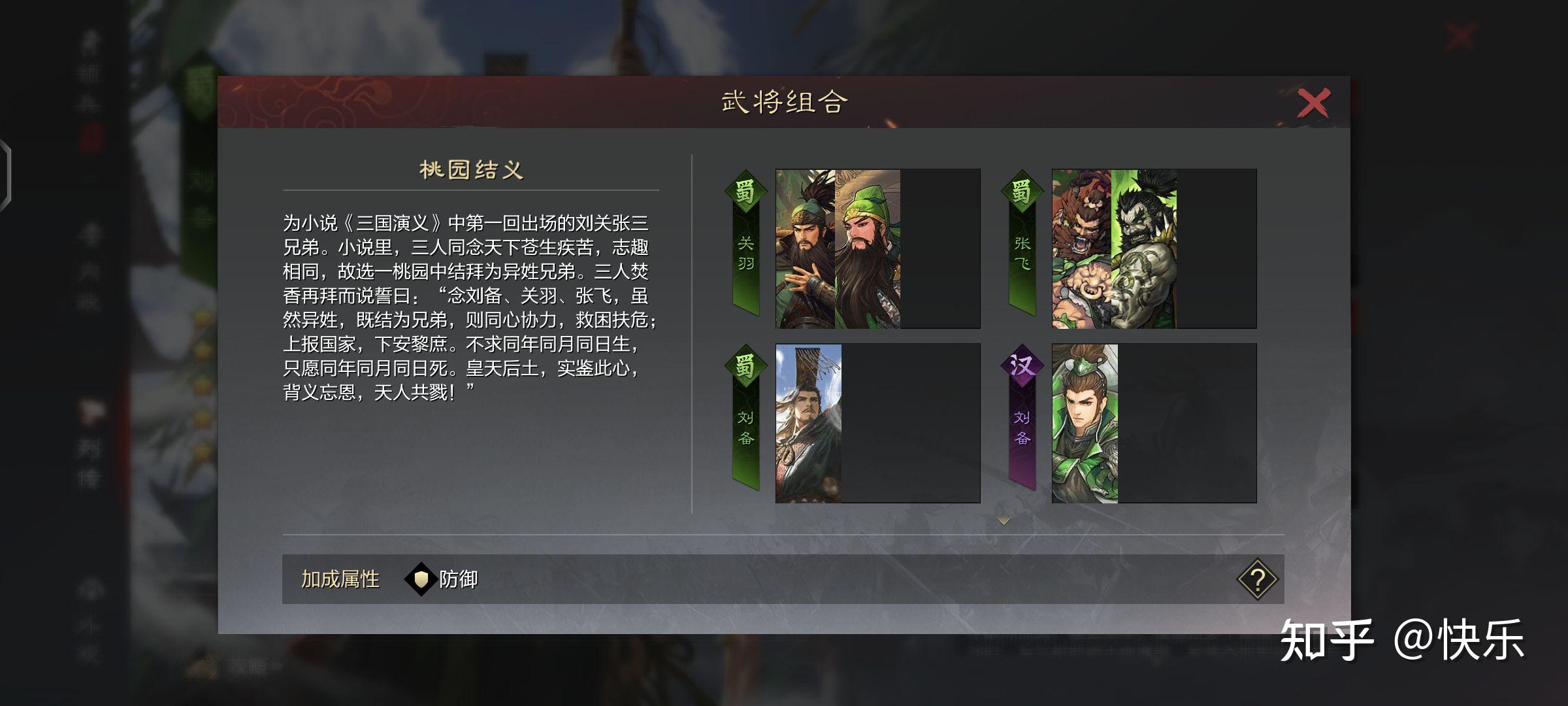The width and height of the screenshot is (1568, 706).
Task: Click the 桃园结义 combination title
Action: (x=471, y=170)
